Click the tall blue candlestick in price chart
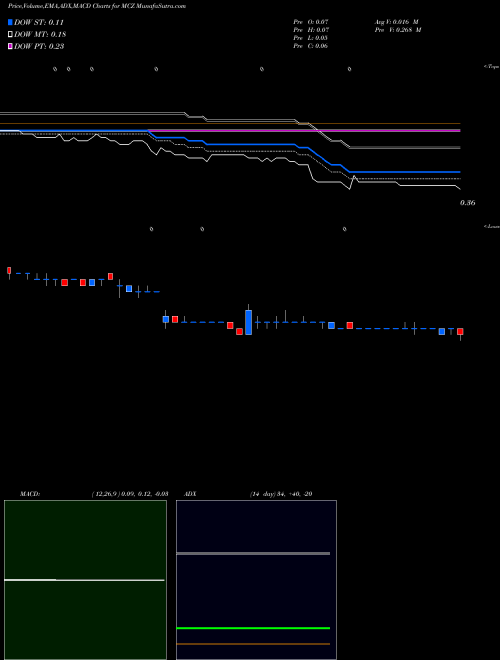The image size is (500, 660). coord(249,322)
